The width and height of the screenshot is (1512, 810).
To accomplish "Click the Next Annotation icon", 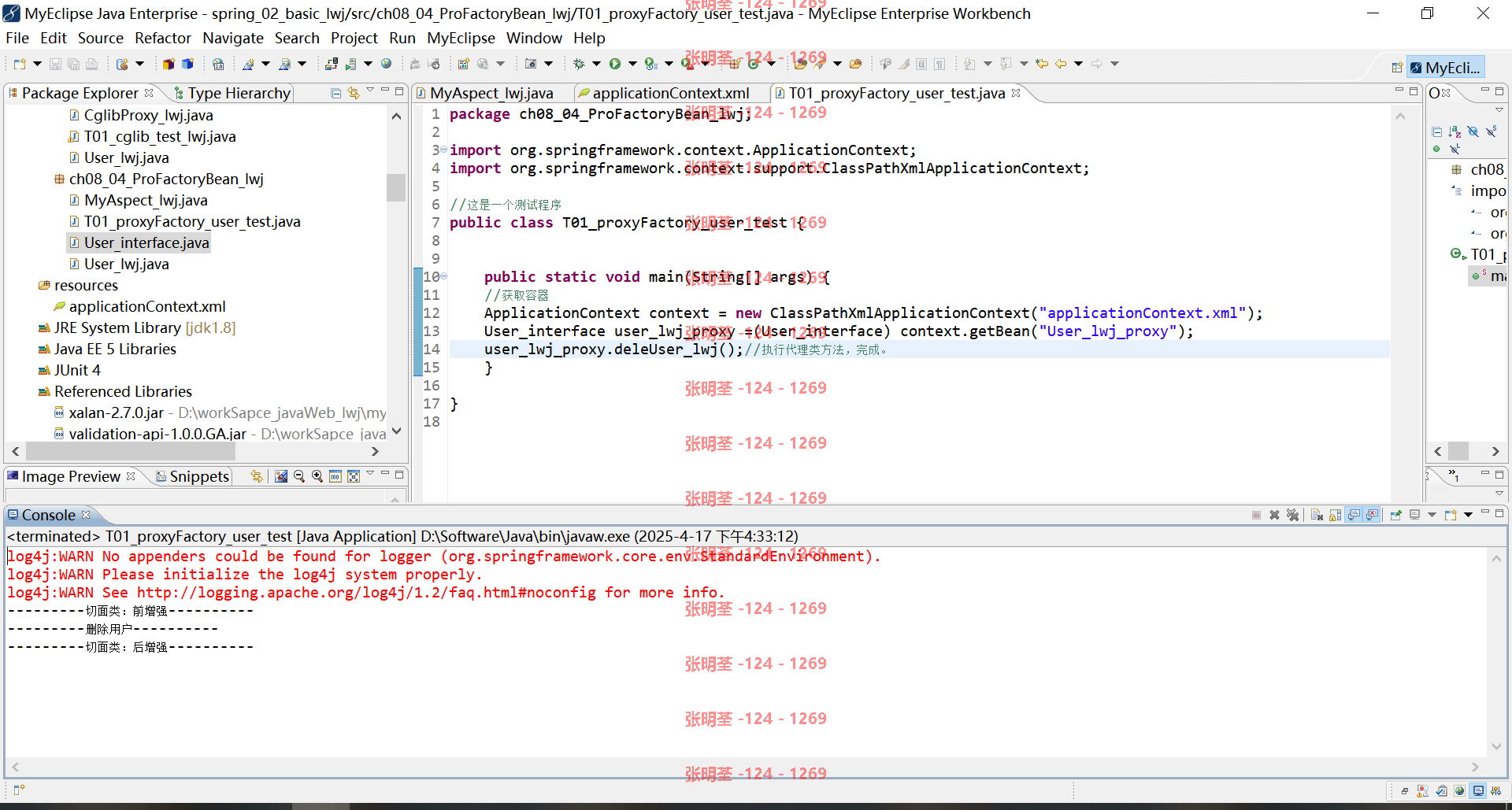I will 969,64.
